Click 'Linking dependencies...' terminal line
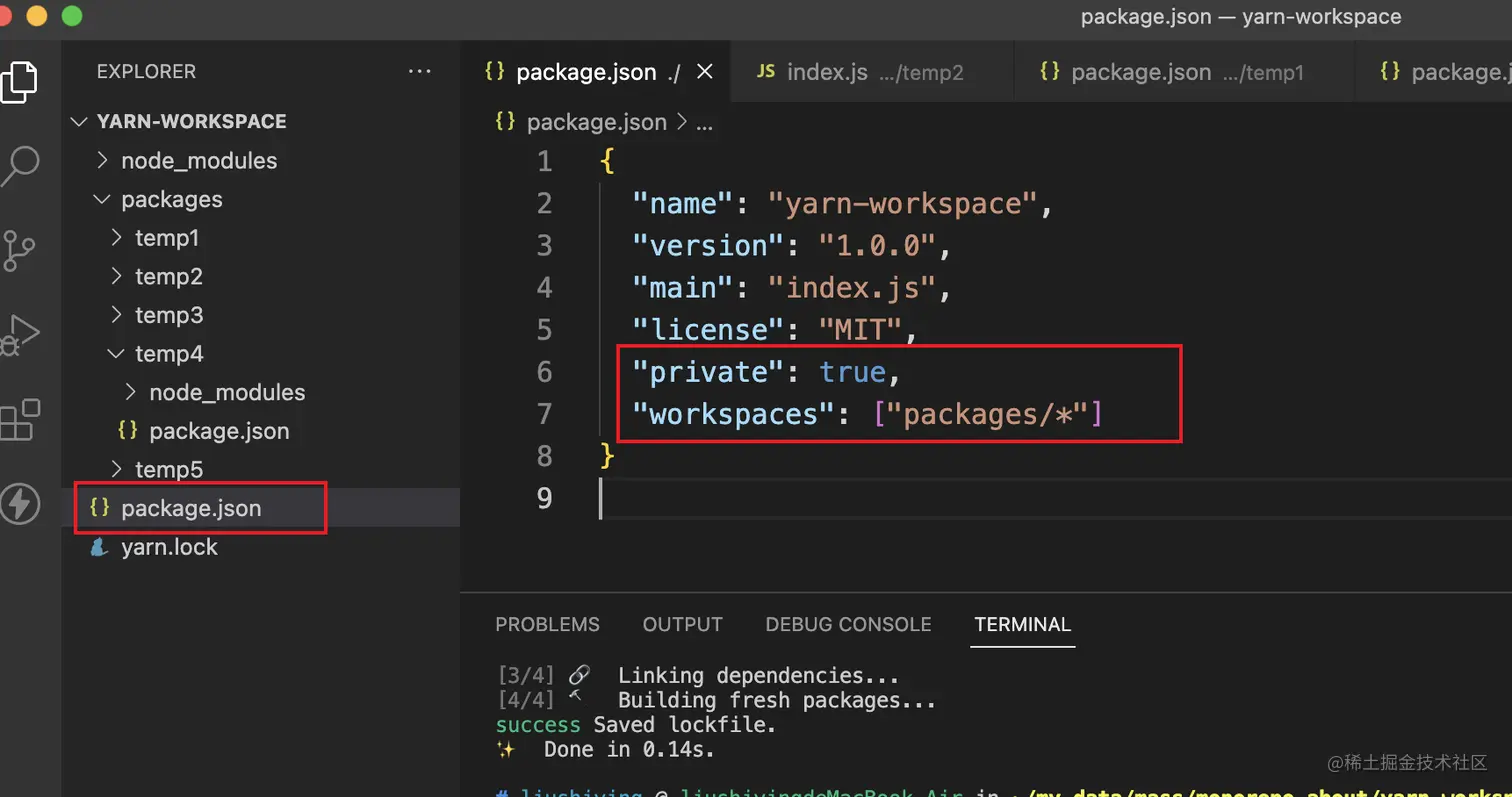This screenshot has width=1512, height=797. tap(758, 676)
